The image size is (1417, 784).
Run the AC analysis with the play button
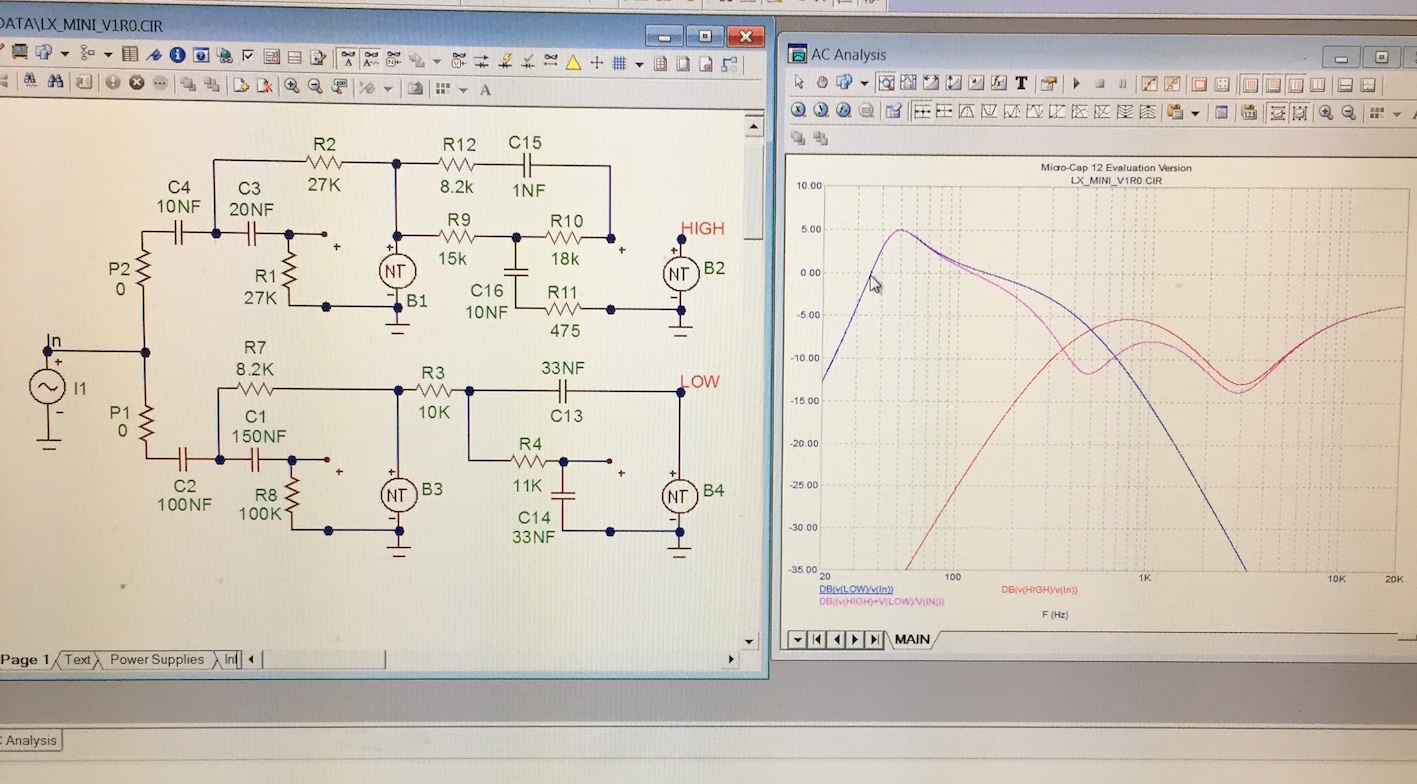click(1076, 83)
